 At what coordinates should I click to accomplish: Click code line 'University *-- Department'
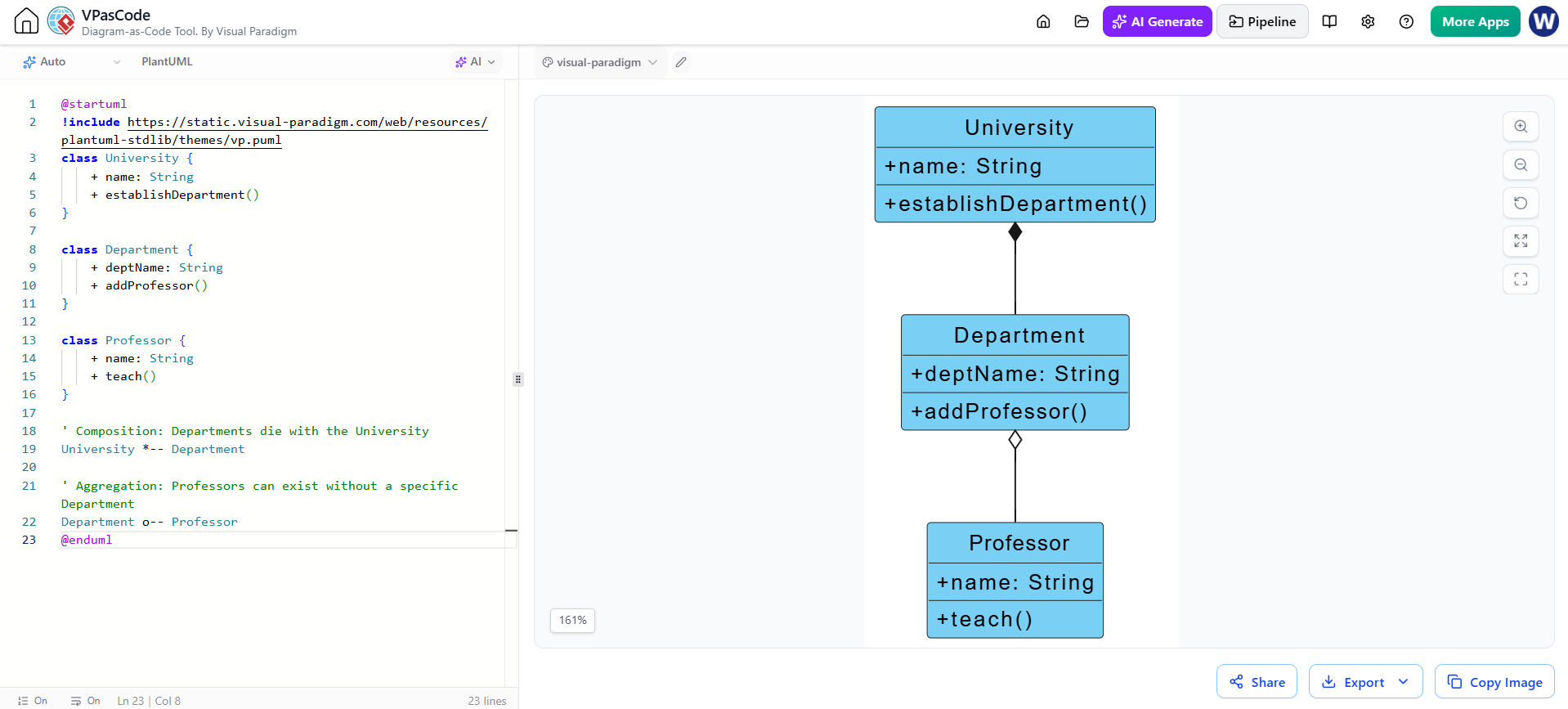point(153,449)
